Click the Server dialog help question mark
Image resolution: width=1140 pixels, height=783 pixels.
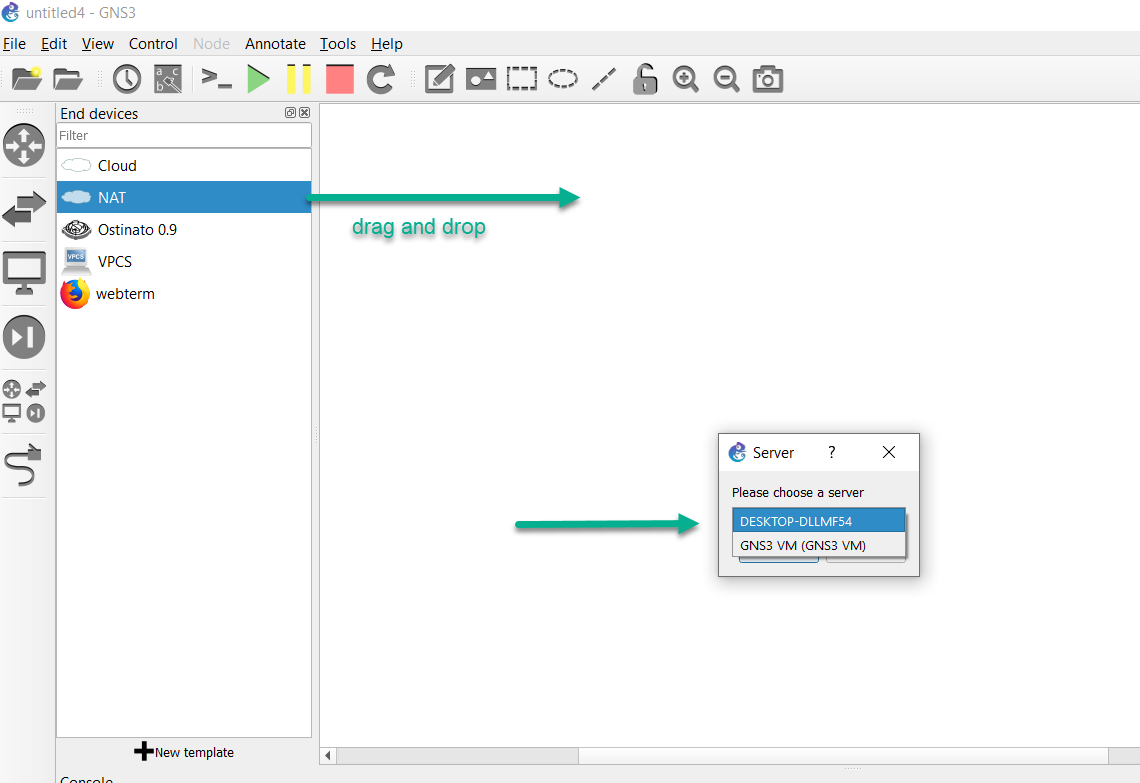point(832,452)
